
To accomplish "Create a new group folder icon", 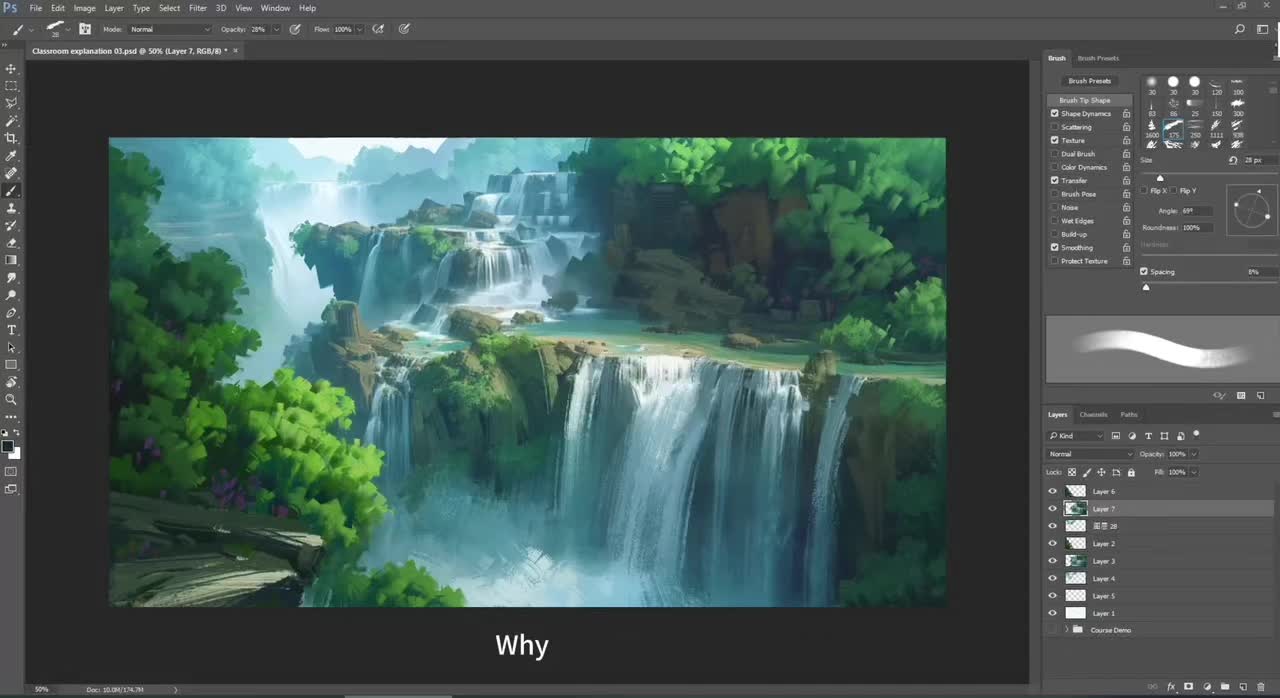I will (1225, 687).
